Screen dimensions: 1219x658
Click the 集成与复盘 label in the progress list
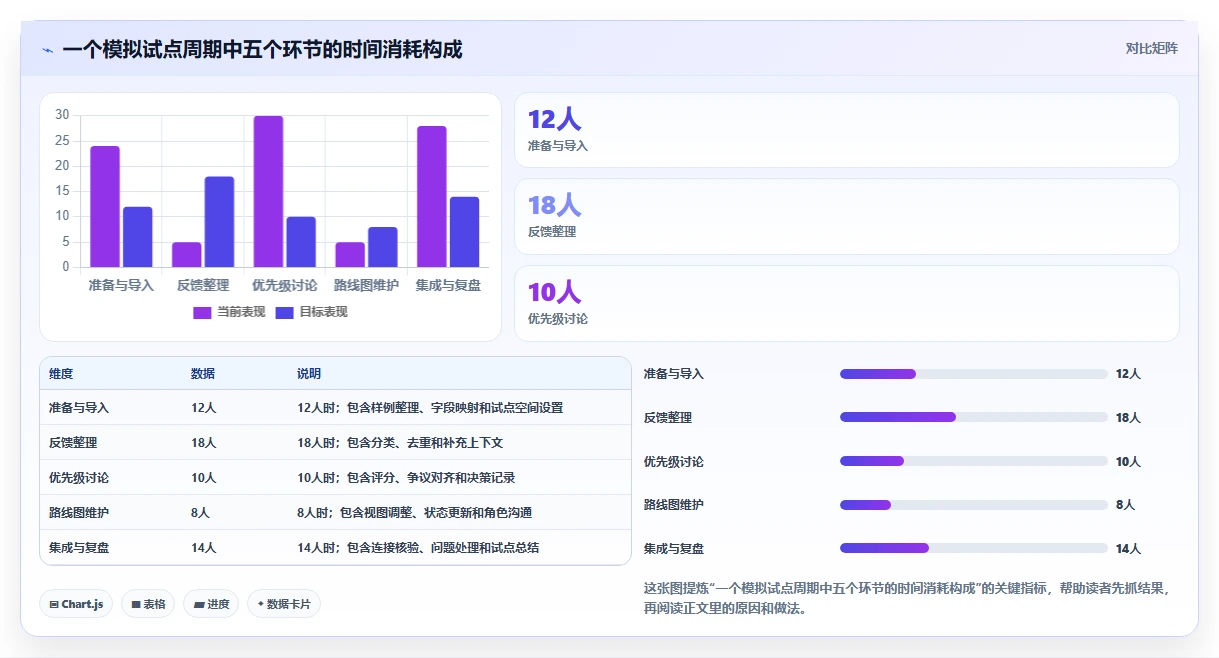coord(674,548)
